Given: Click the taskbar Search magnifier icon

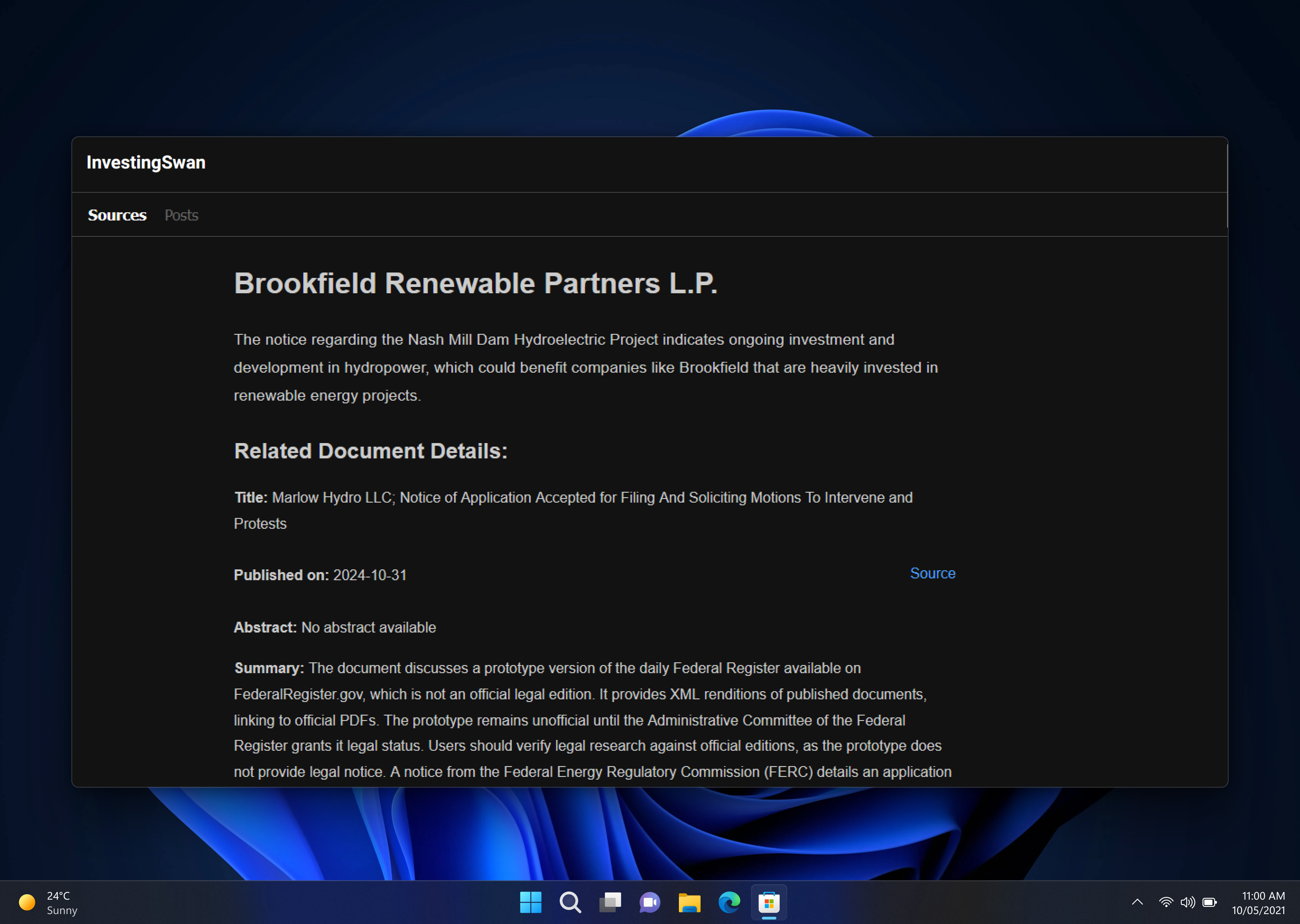Looking at the screenshot, I should click(570, 902).
